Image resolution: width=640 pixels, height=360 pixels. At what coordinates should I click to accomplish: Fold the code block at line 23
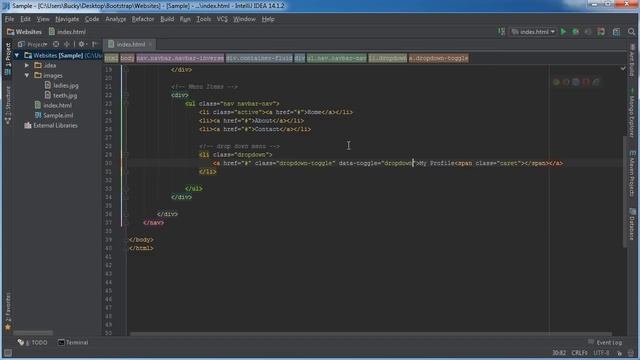tap(126, 104)
